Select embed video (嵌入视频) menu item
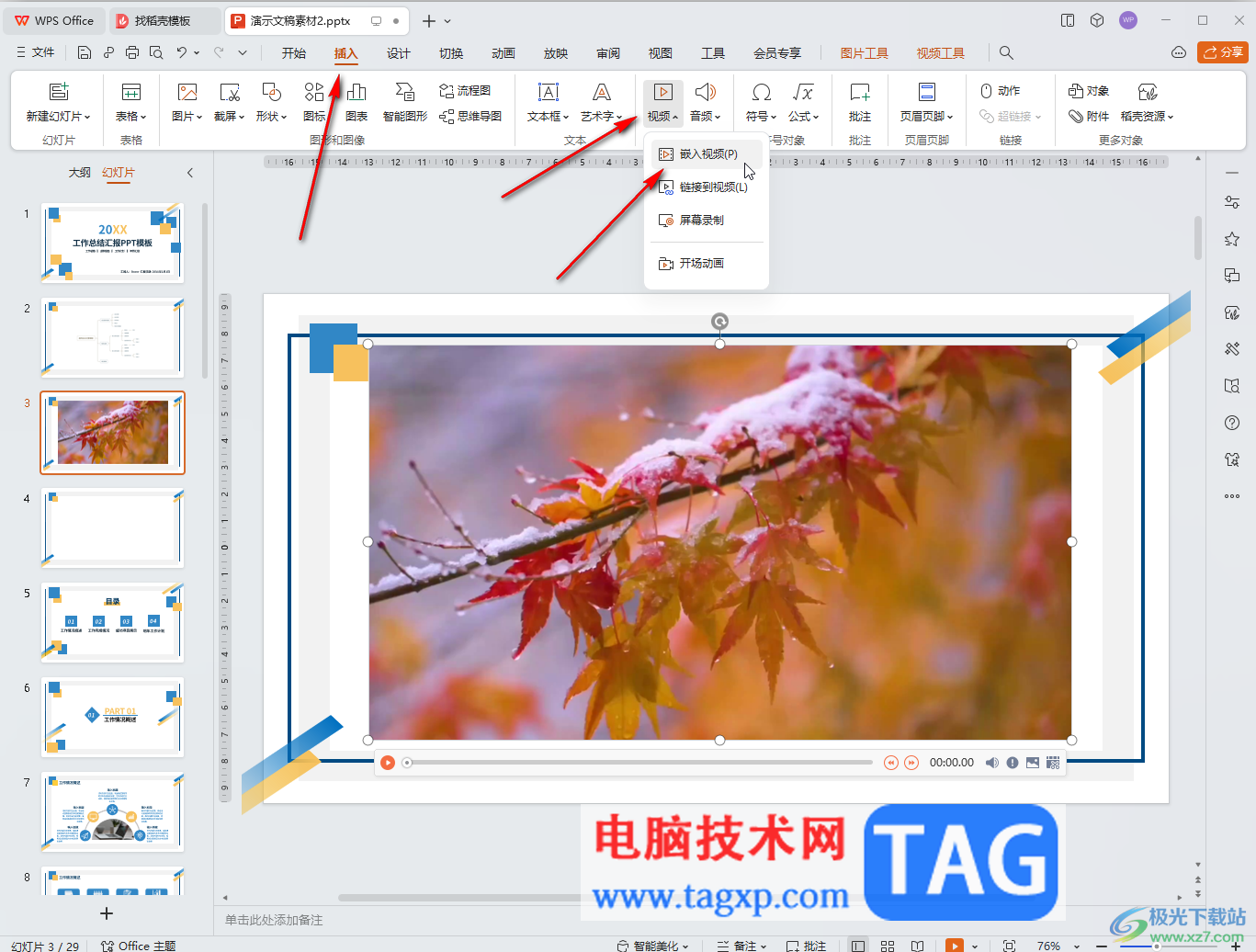 click(x=707, y=153)
